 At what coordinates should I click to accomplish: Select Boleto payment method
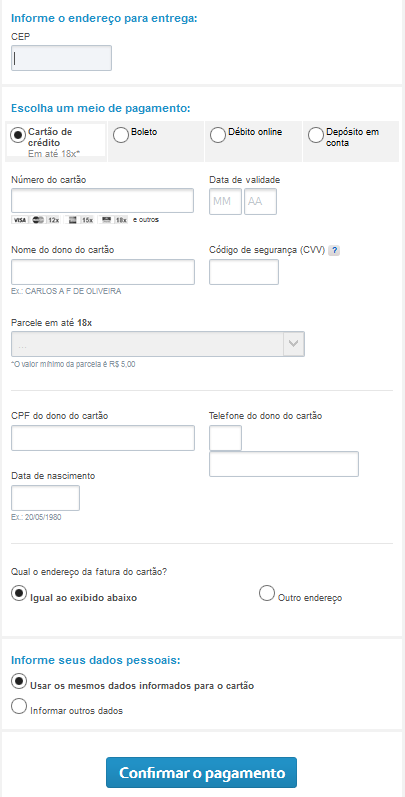(121, 135)
